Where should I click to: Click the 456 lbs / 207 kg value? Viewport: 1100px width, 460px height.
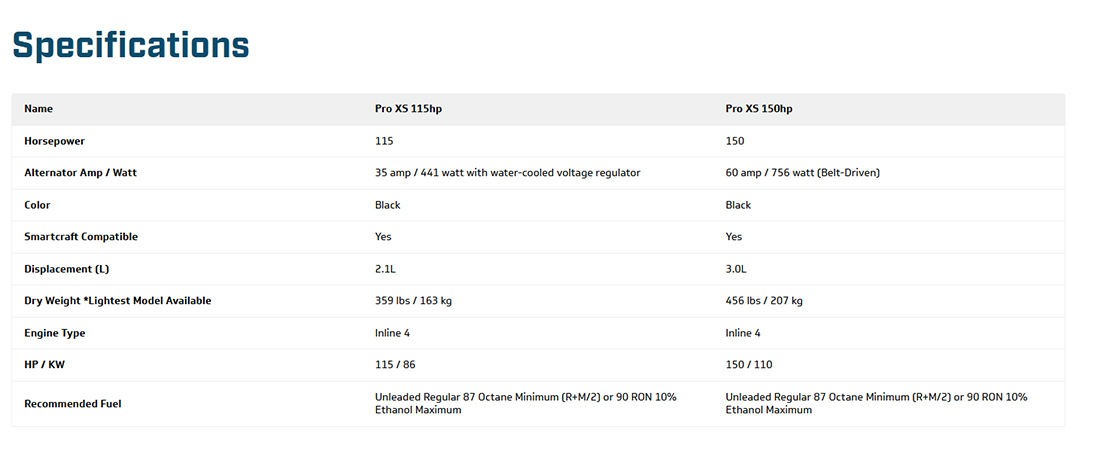pyautogui.click(x=764, y=301)
